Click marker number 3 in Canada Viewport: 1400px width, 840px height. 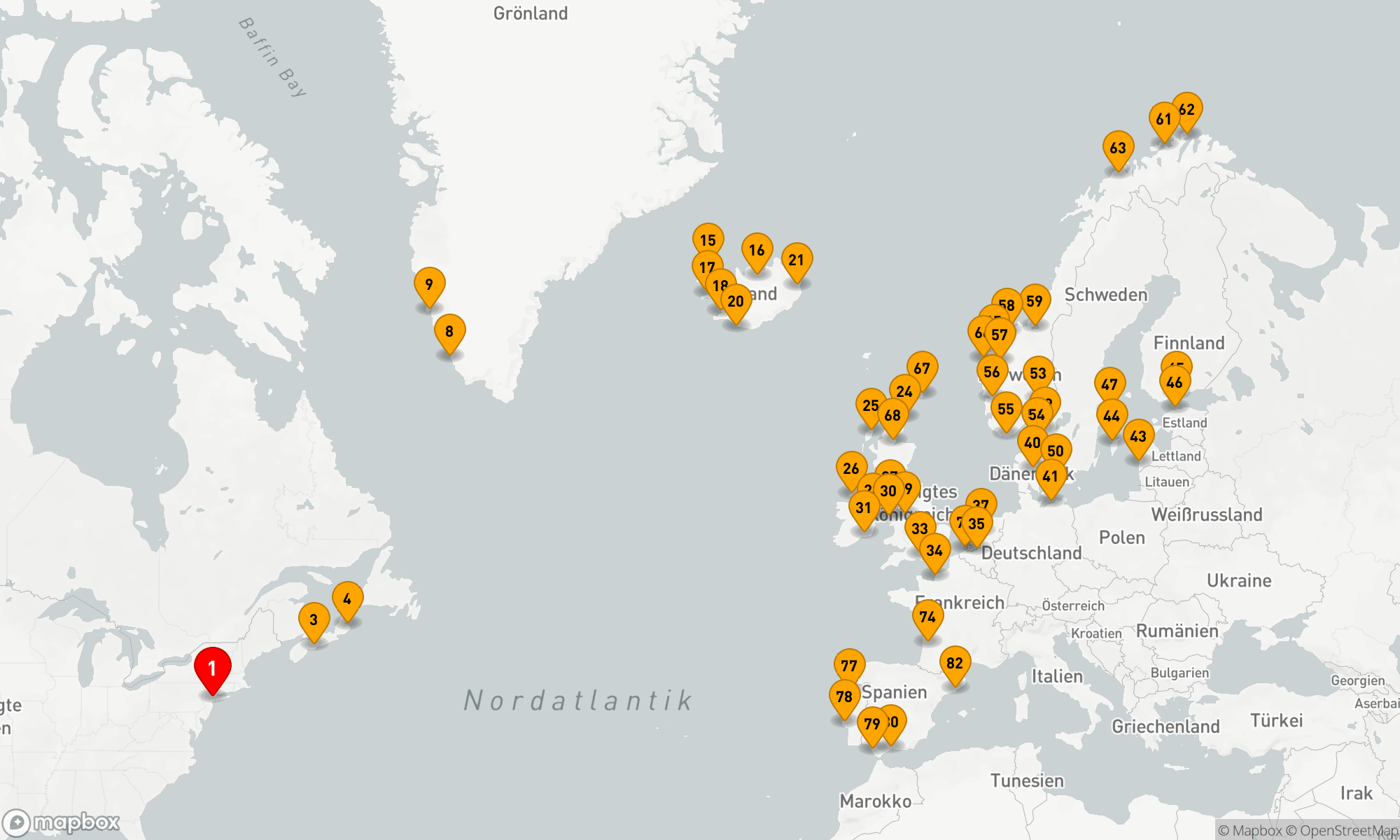(314, 620)
